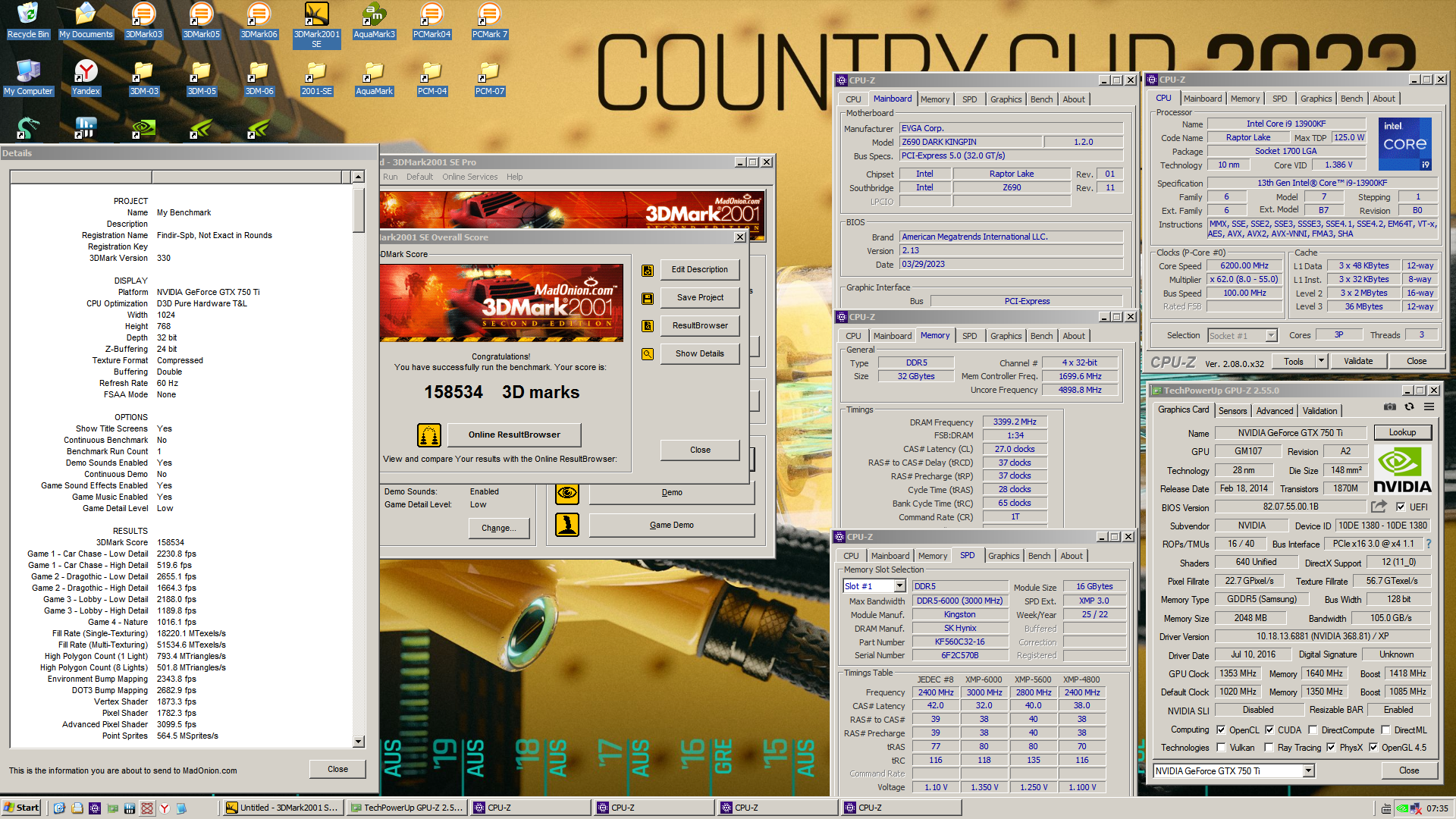The height and width of the screenshot is (819, 1456).
Task: Launch the PCMark04 desktop shortcut
Action: (x=431, y=20)
